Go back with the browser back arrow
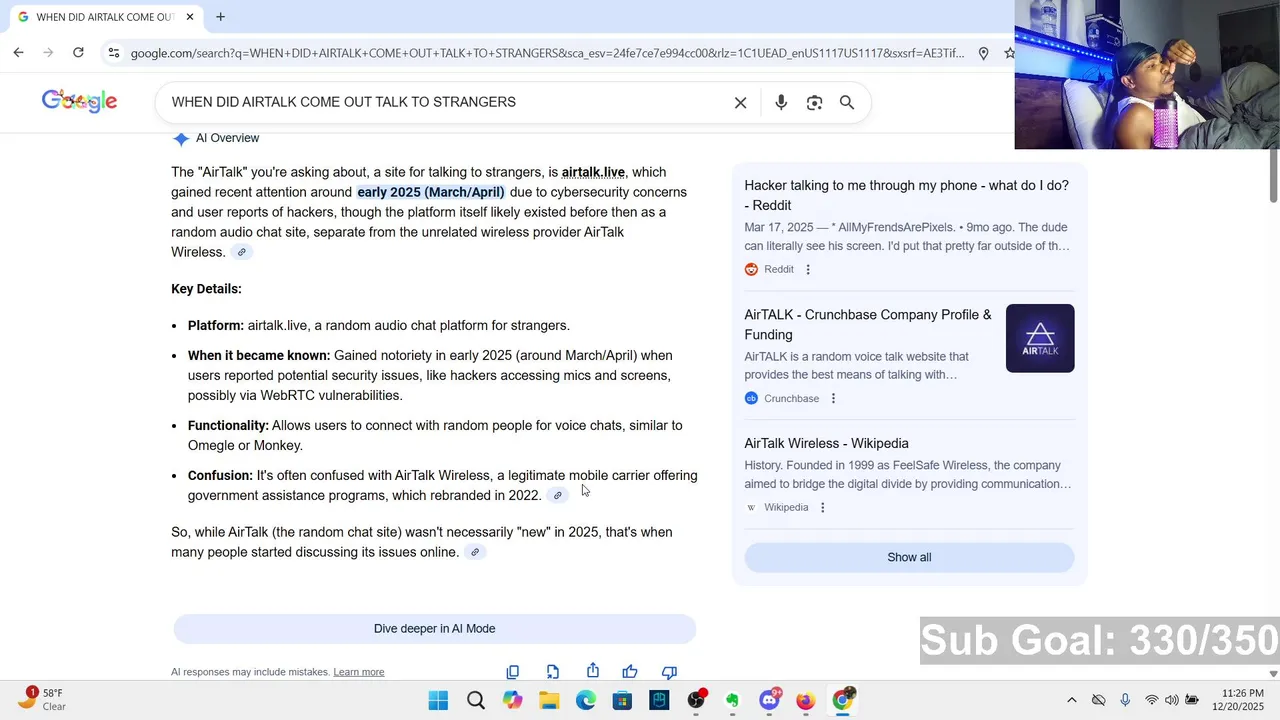Image resolution: width=1280 pixels, height=720 pixels. point(18,53)
